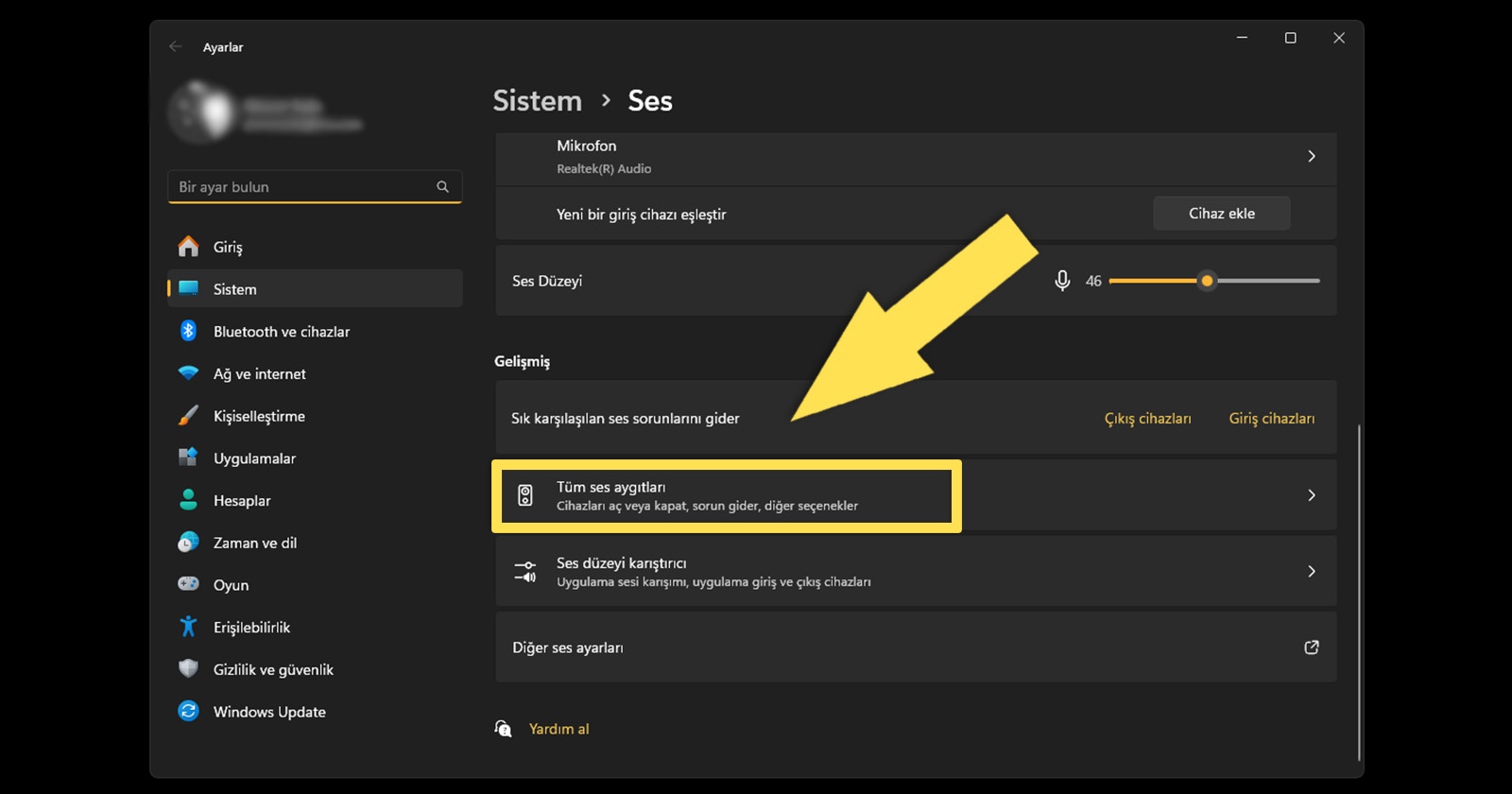Click the microphone mute icon beside Ses Düzeyi
The width and height of the screenshot is (1512, 794).
coord(1062,281)
